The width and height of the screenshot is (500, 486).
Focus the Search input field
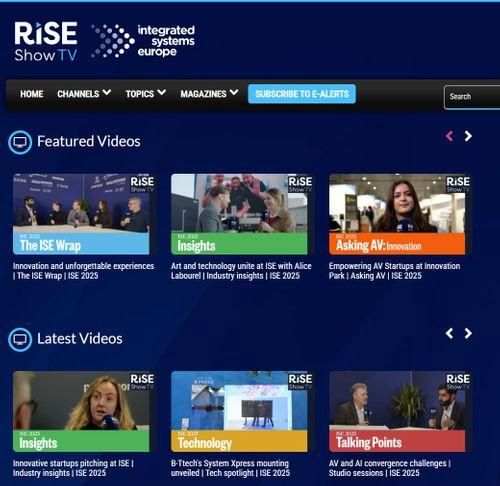coord(472,97)
